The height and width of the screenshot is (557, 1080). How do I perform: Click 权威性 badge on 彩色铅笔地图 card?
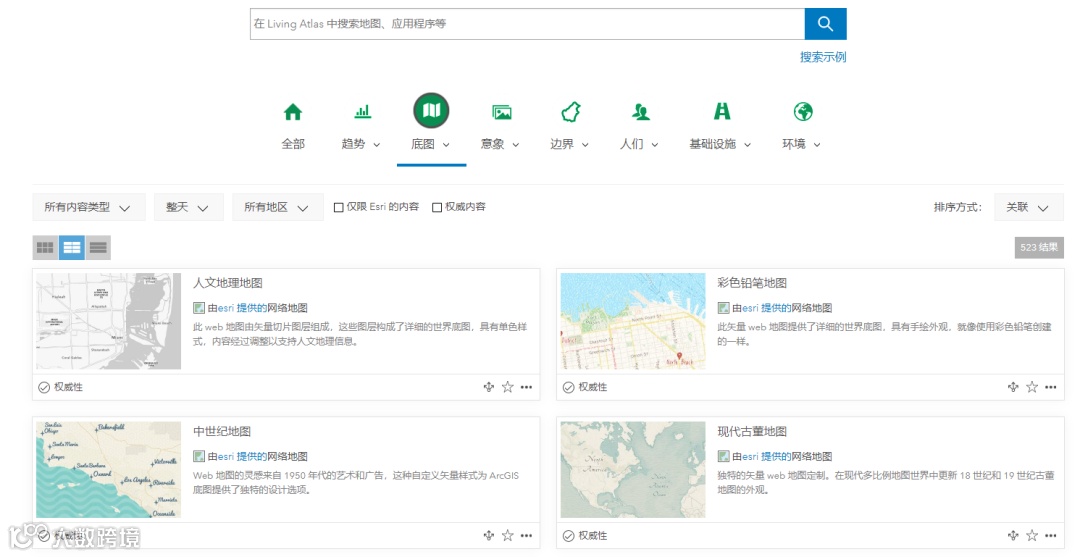point(585,388)
